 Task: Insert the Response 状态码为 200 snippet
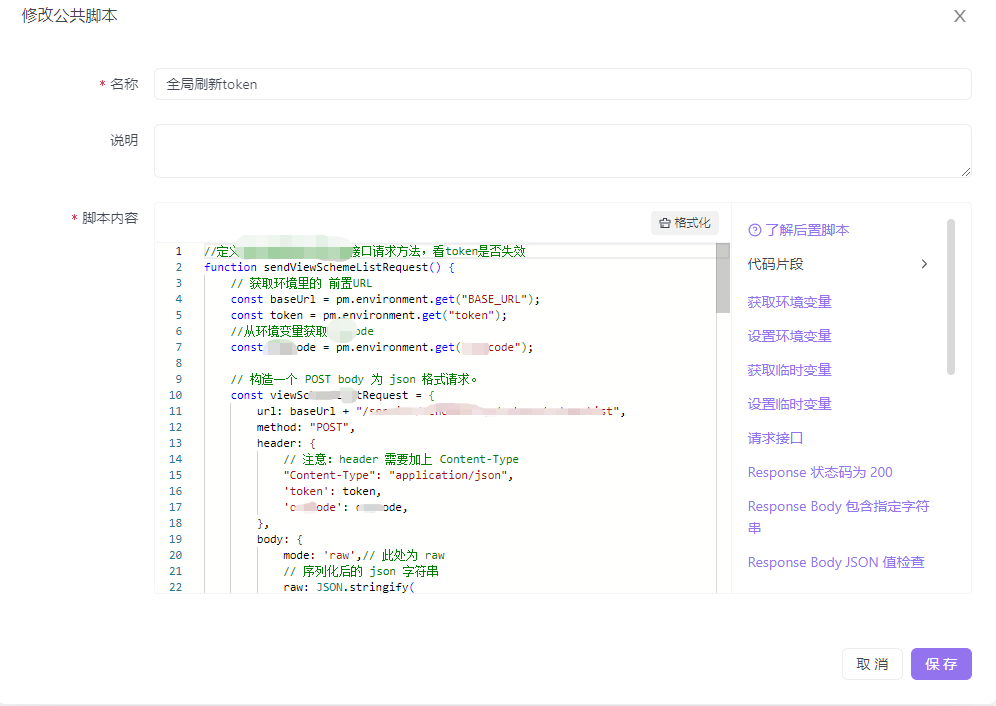820,472
